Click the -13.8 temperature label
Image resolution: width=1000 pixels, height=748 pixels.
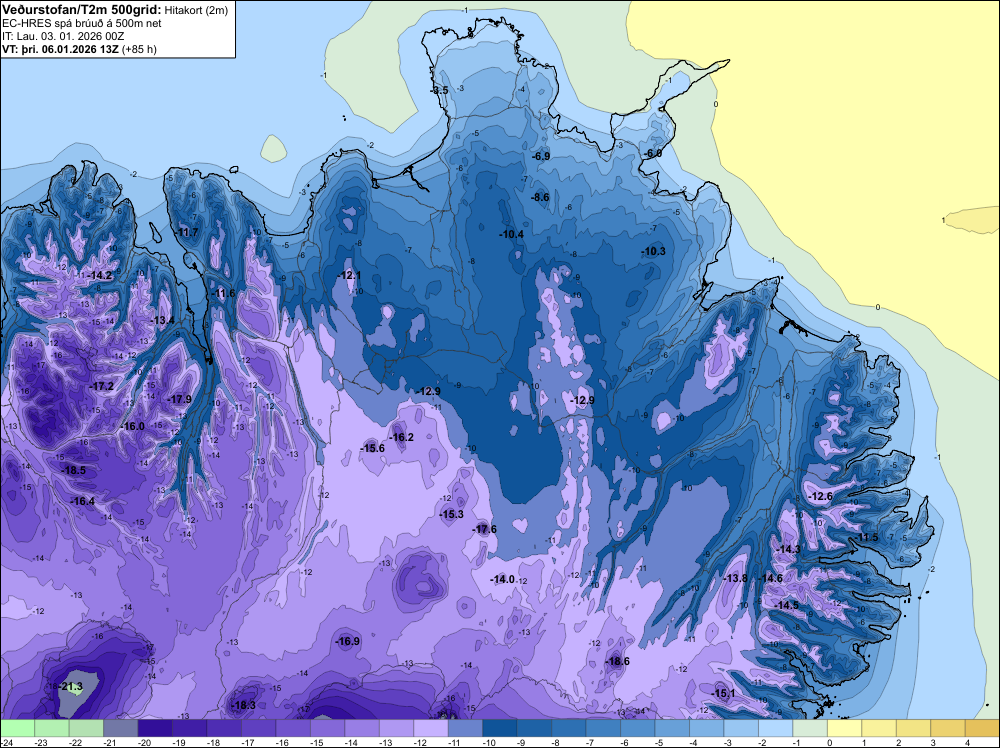point(736,578)
